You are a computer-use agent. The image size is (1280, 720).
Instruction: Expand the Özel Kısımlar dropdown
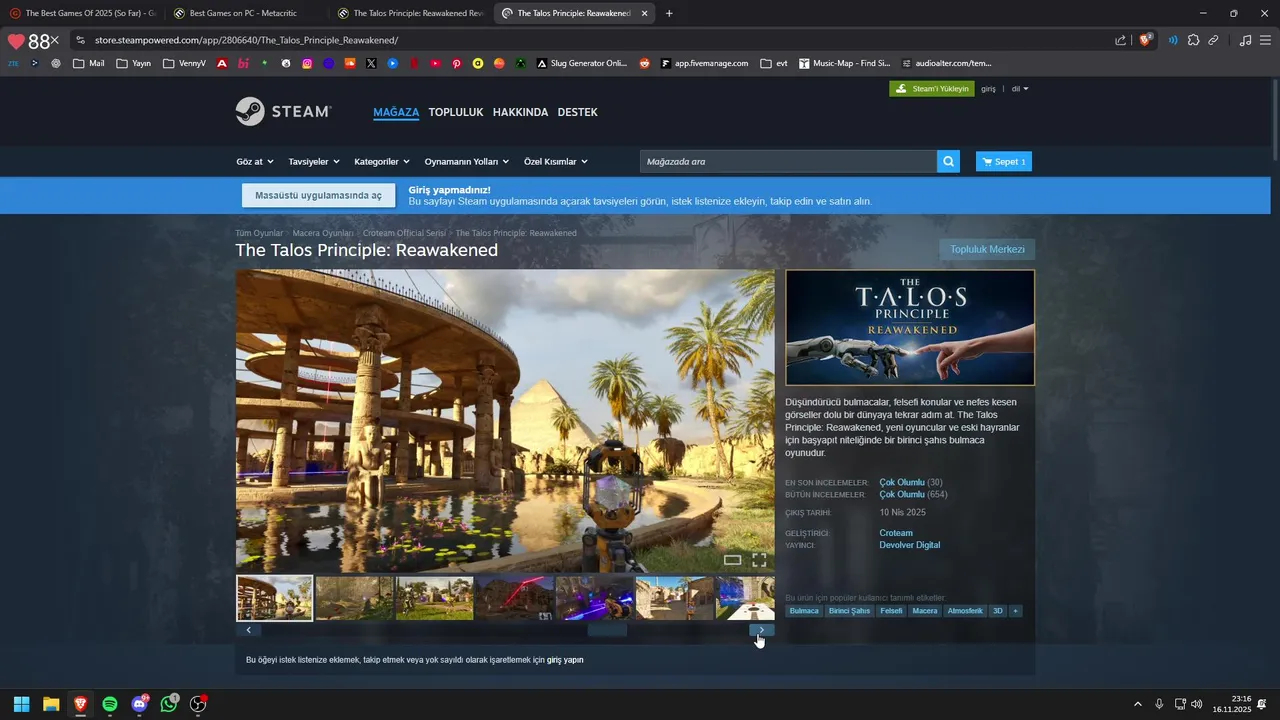click(556, 161)
